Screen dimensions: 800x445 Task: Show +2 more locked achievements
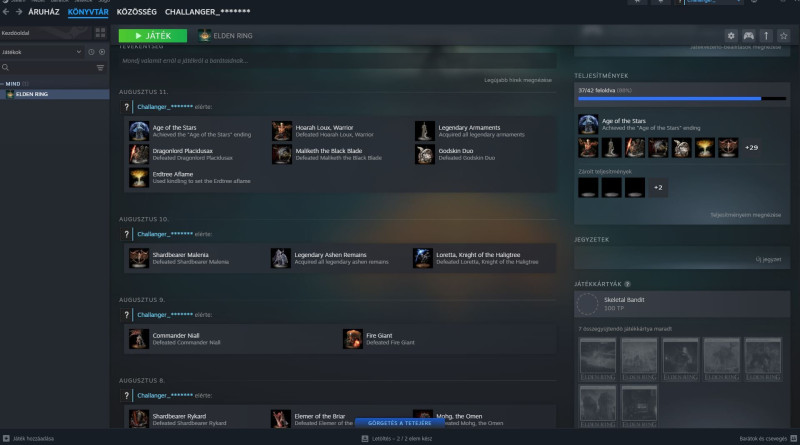pyautogui.click(x=658, y=188)
